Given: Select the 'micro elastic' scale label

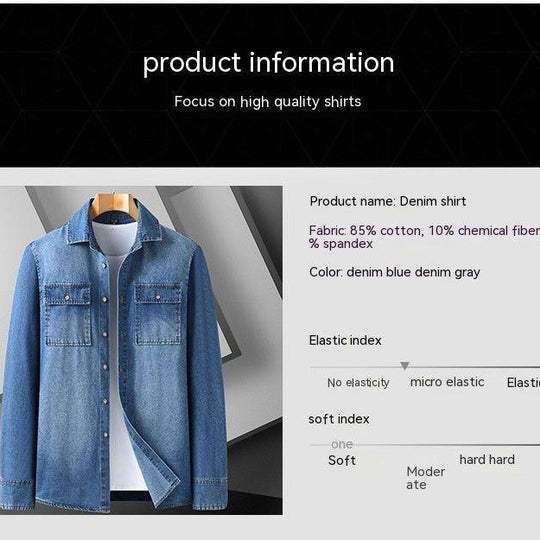Looking at the screenshot, I should [x=447, y=382].
